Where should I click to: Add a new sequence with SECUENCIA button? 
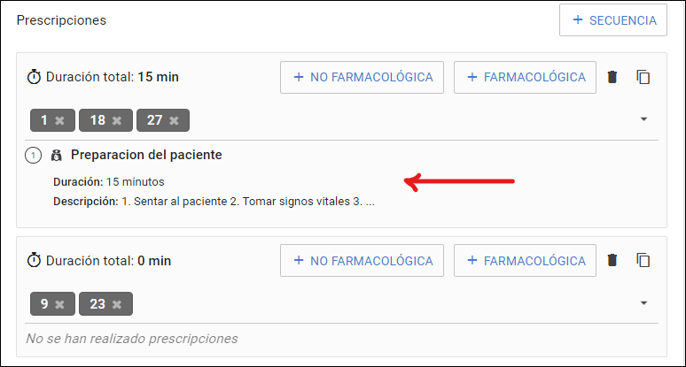pyautogui.click(x=613, y=20)
